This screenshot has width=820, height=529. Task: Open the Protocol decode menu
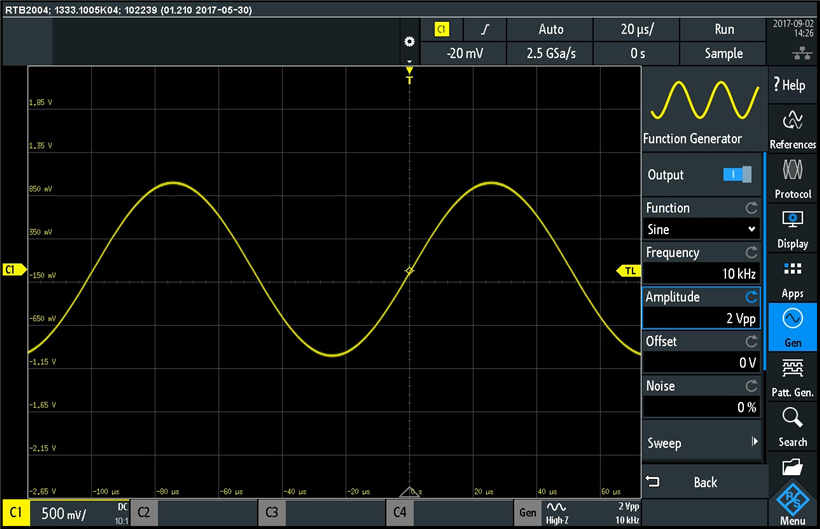(792, 179)
